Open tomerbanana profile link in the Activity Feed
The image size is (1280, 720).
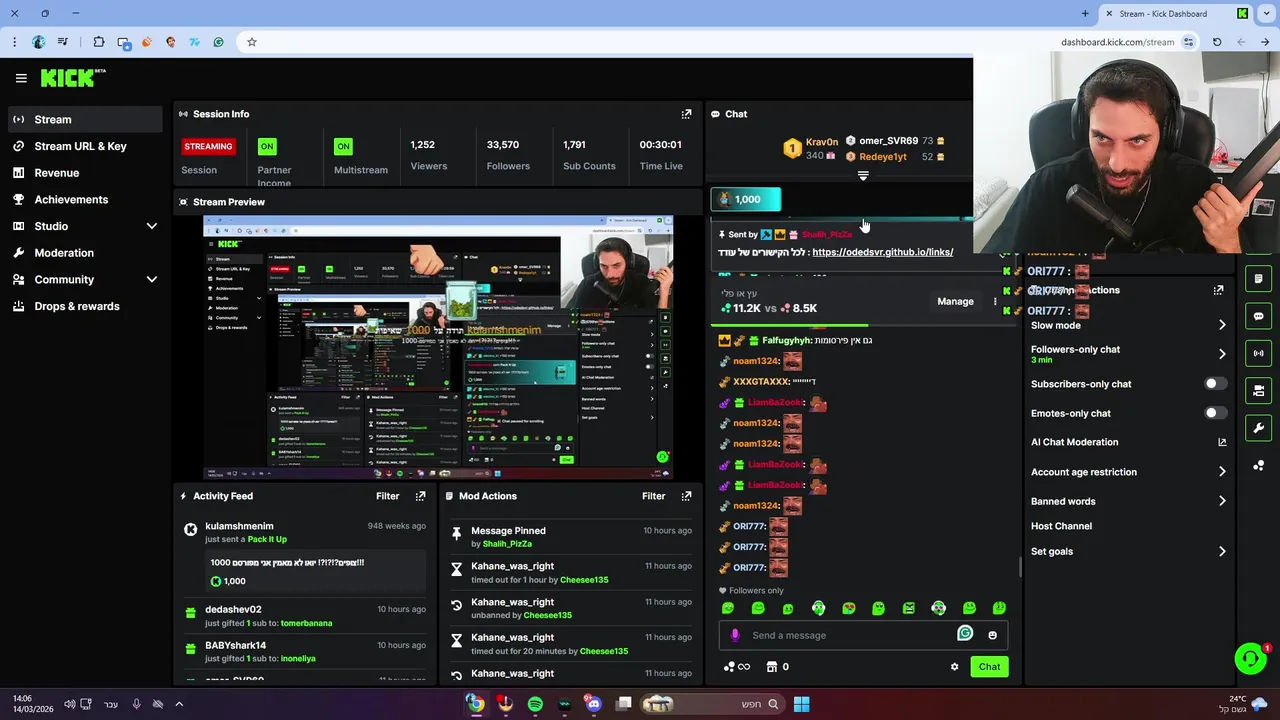(306, 623)
